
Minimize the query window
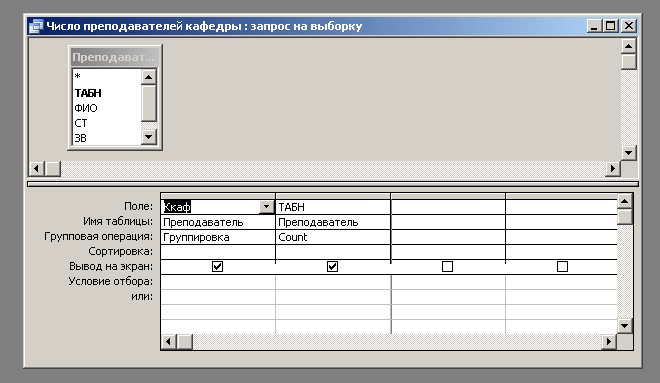(594, 26)
